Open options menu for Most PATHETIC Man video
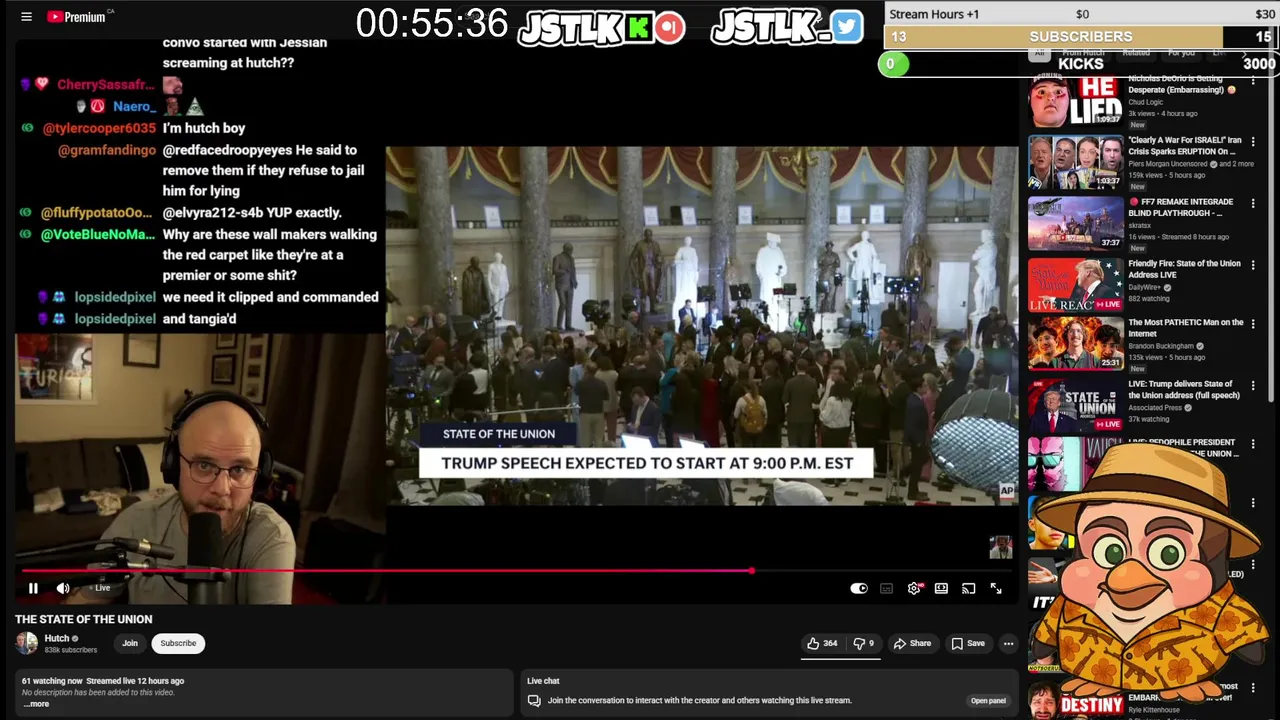 [x=1253, y=324]
